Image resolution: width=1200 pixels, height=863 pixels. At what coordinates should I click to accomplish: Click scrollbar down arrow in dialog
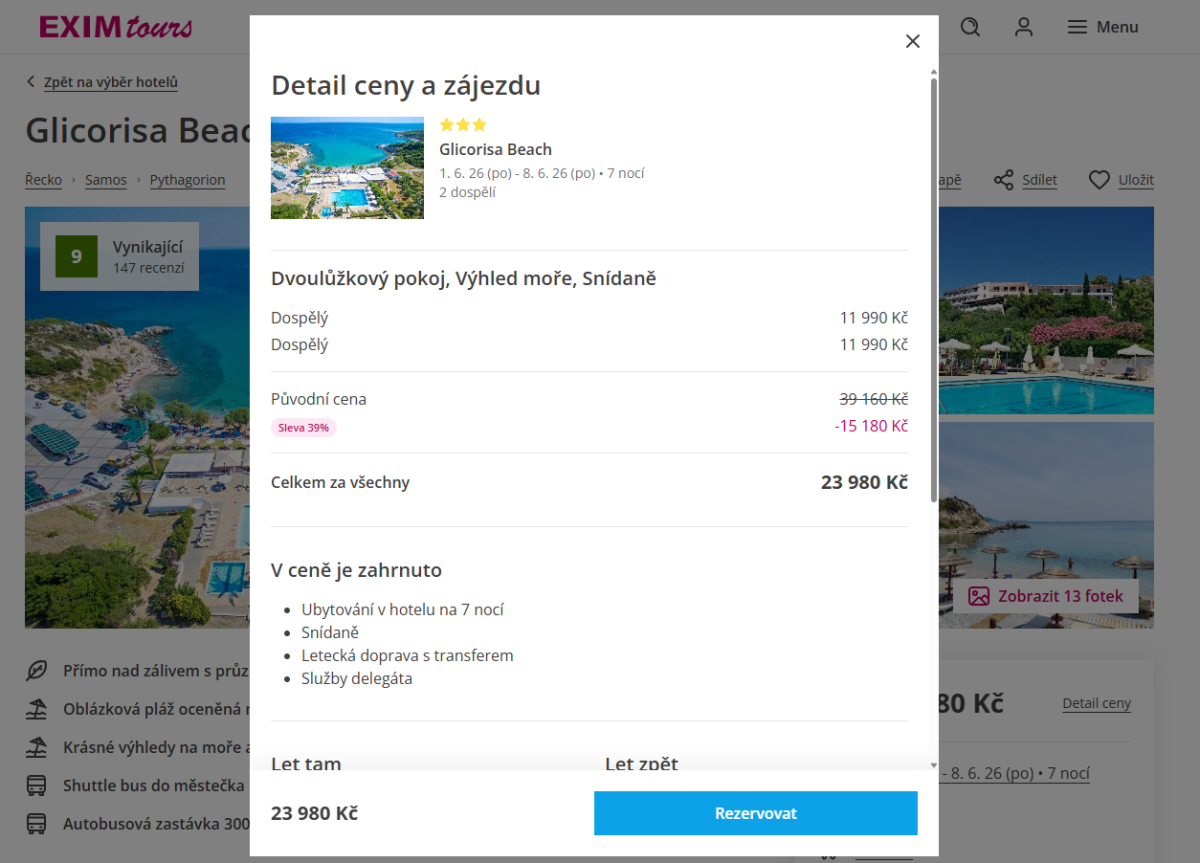click(934, 765)
